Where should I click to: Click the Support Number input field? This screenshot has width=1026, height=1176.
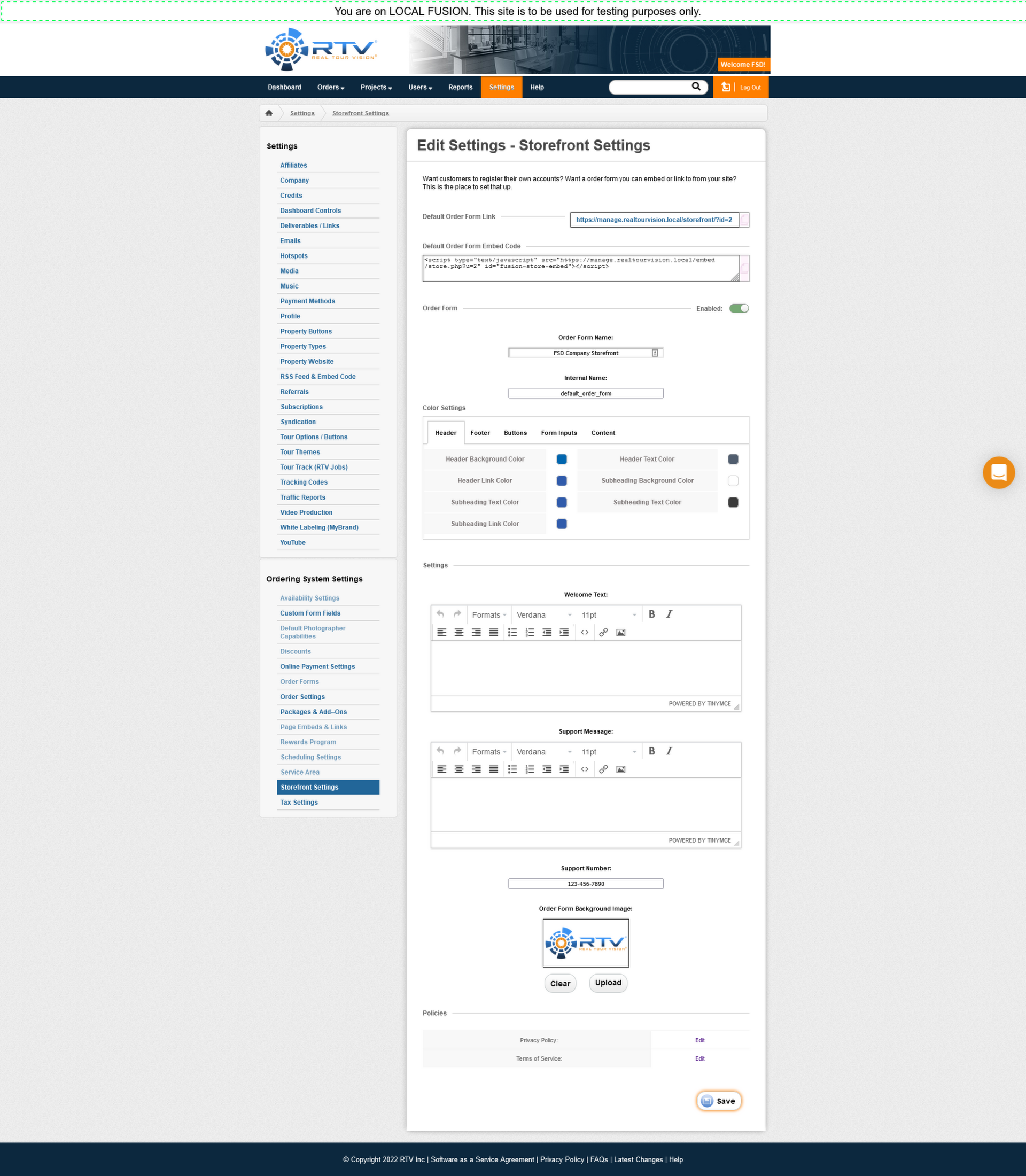coord(585,883)
